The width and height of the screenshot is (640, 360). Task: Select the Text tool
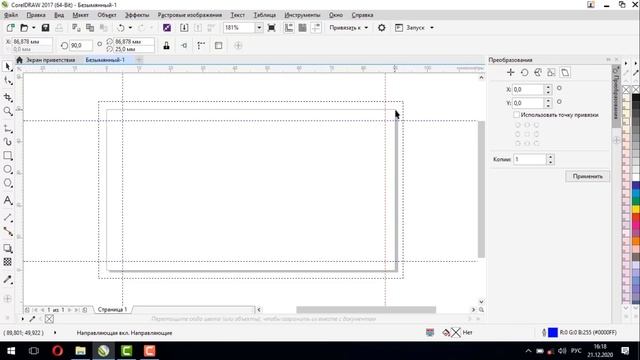(x=8, y=200)
